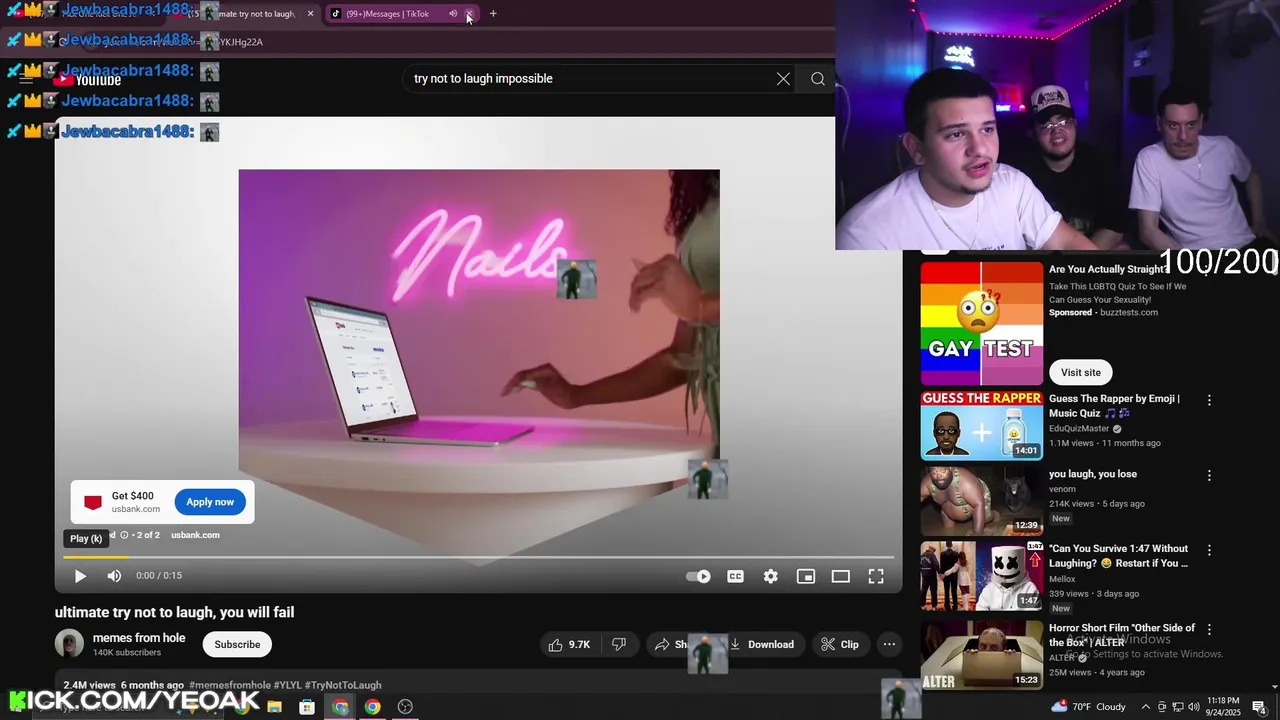Like the video showing 9.7K likes
This screenshot has height=720, width=1280.
tap(569, 645)
